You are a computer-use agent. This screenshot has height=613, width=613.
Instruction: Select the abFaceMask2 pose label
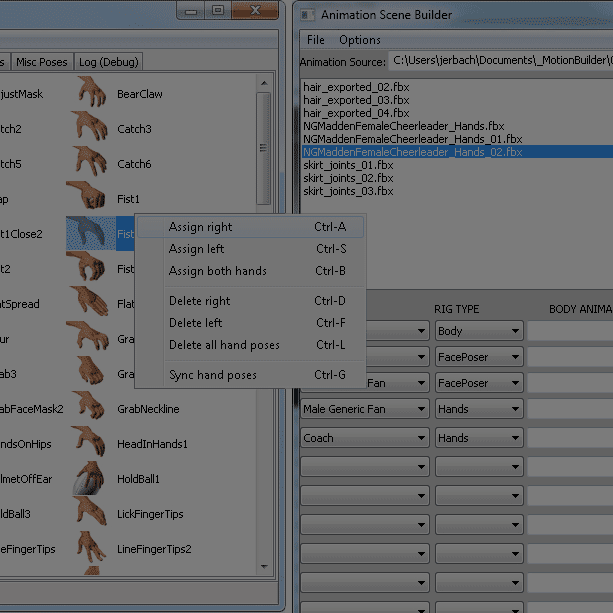pos(32,409)
